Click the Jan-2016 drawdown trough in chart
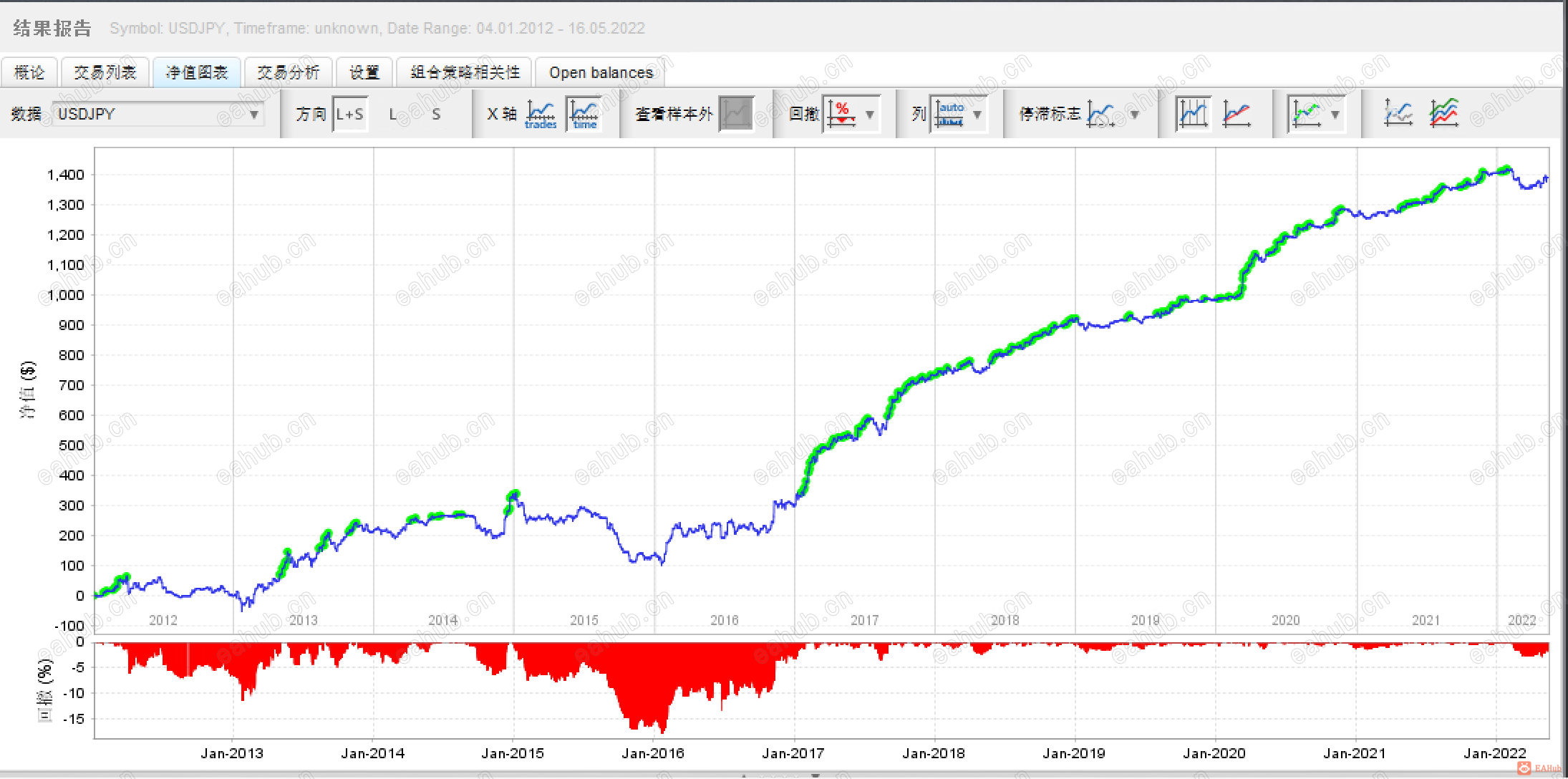This screenshot has height=779, width=1568. tap(662, 730)
